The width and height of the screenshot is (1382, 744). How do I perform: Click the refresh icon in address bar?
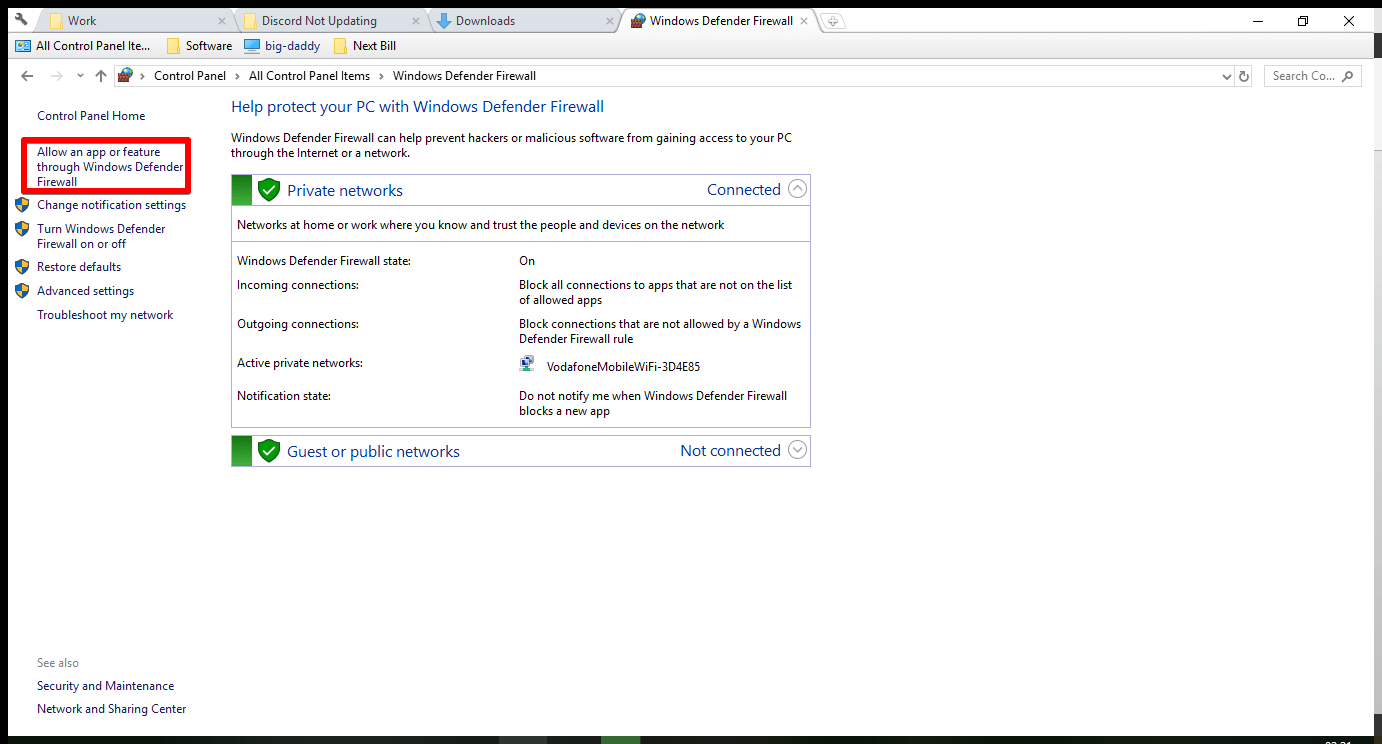tap(1243, 75)
